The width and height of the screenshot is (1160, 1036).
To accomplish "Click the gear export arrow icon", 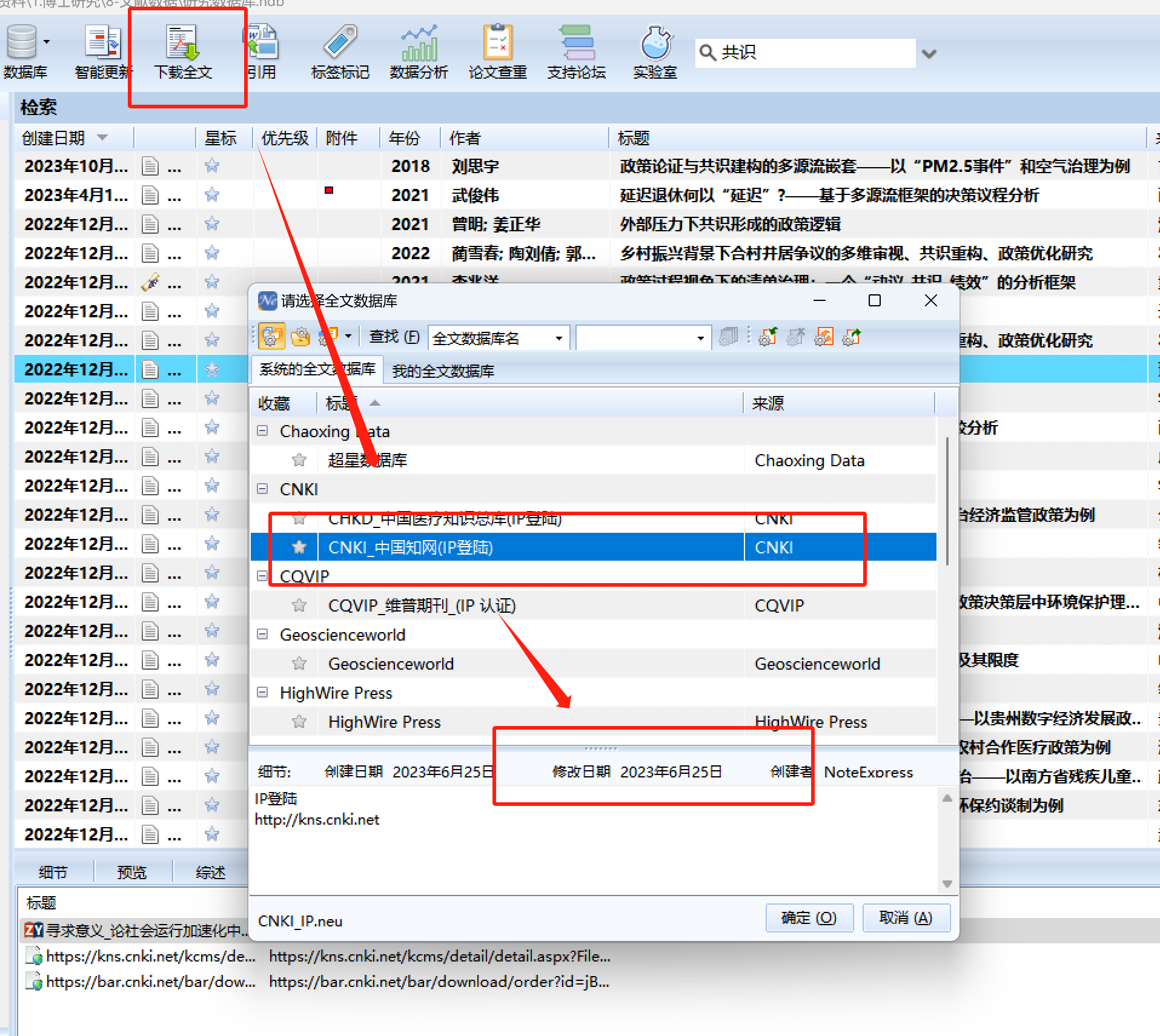I will click(852, 337).
